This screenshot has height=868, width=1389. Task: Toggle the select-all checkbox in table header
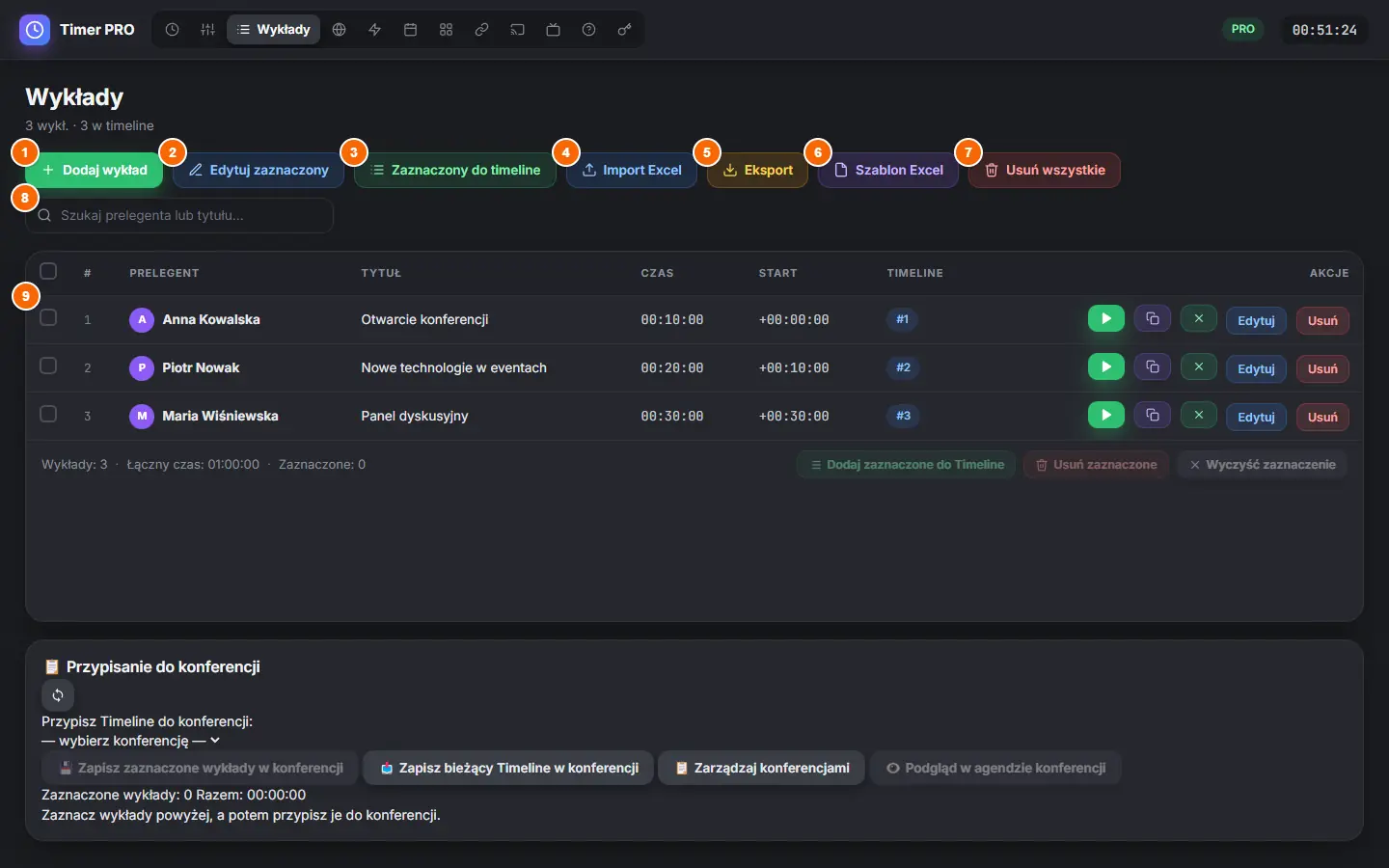click(48, 271)
